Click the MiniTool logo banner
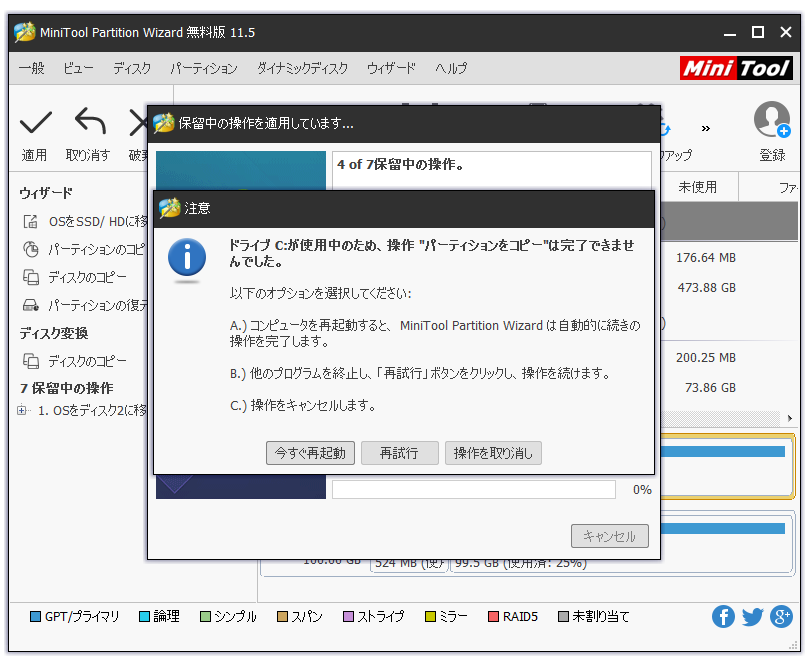The height and width of the screenshot is (658, 806). [x=736, y=68]
